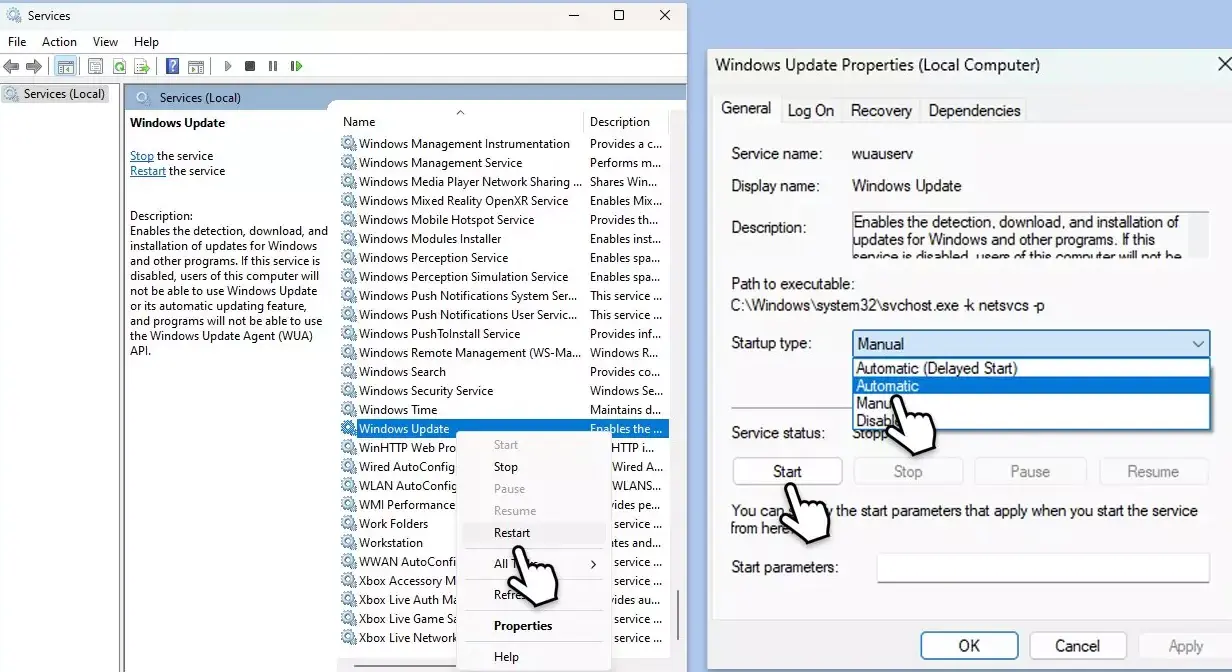Click the back navigation arrow icon
This screenshot has height=672, width=1232.
12,66
